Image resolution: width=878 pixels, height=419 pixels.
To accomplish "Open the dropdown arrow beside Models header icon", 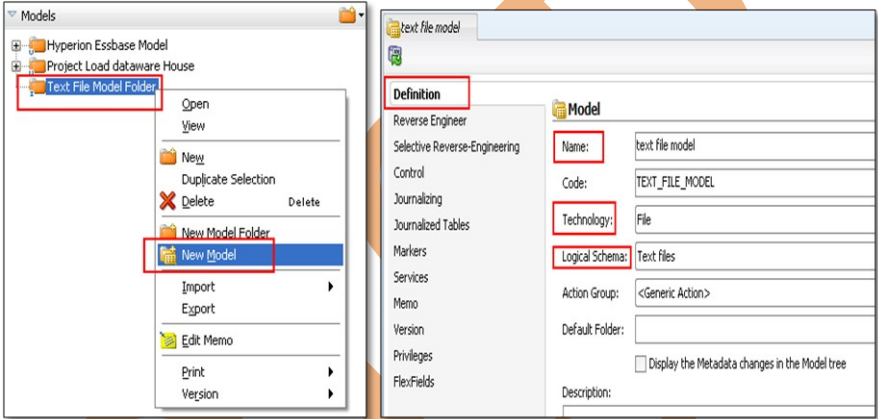I will tap(361, 16).
